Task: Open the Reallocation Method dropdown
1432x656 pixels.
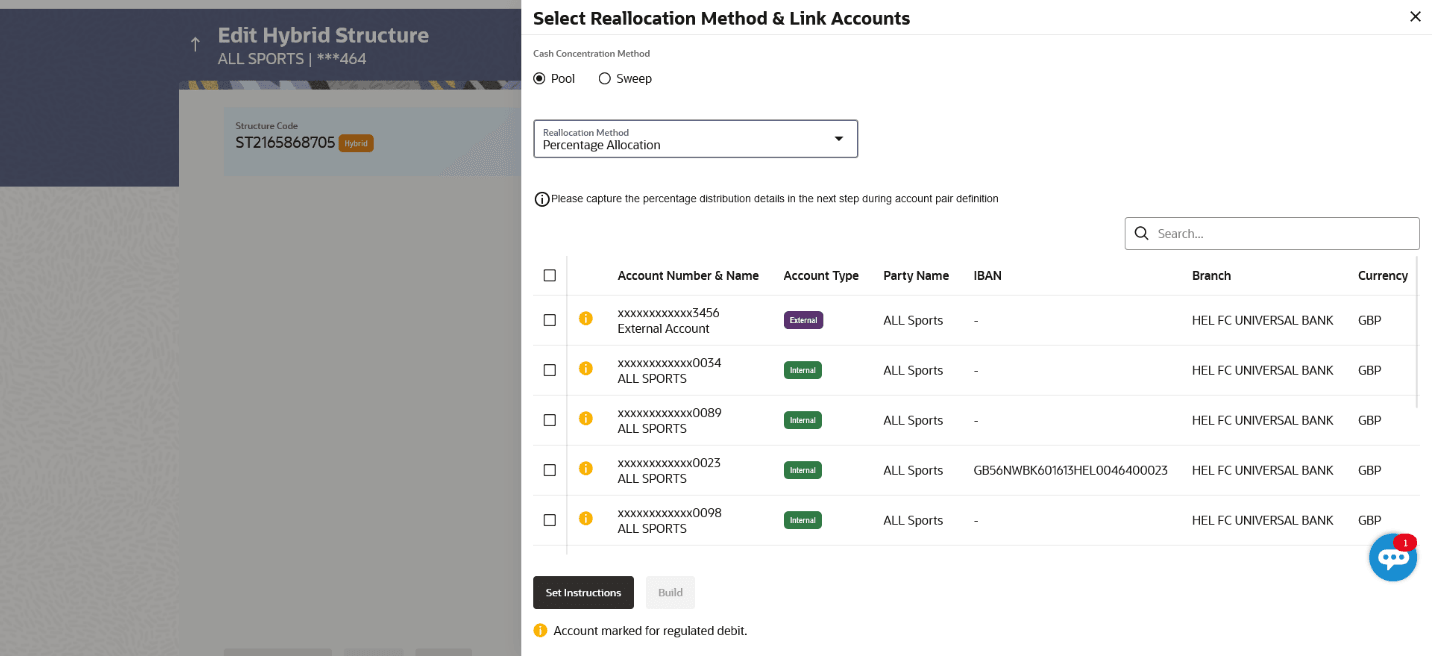Action: tap(695, 139)
